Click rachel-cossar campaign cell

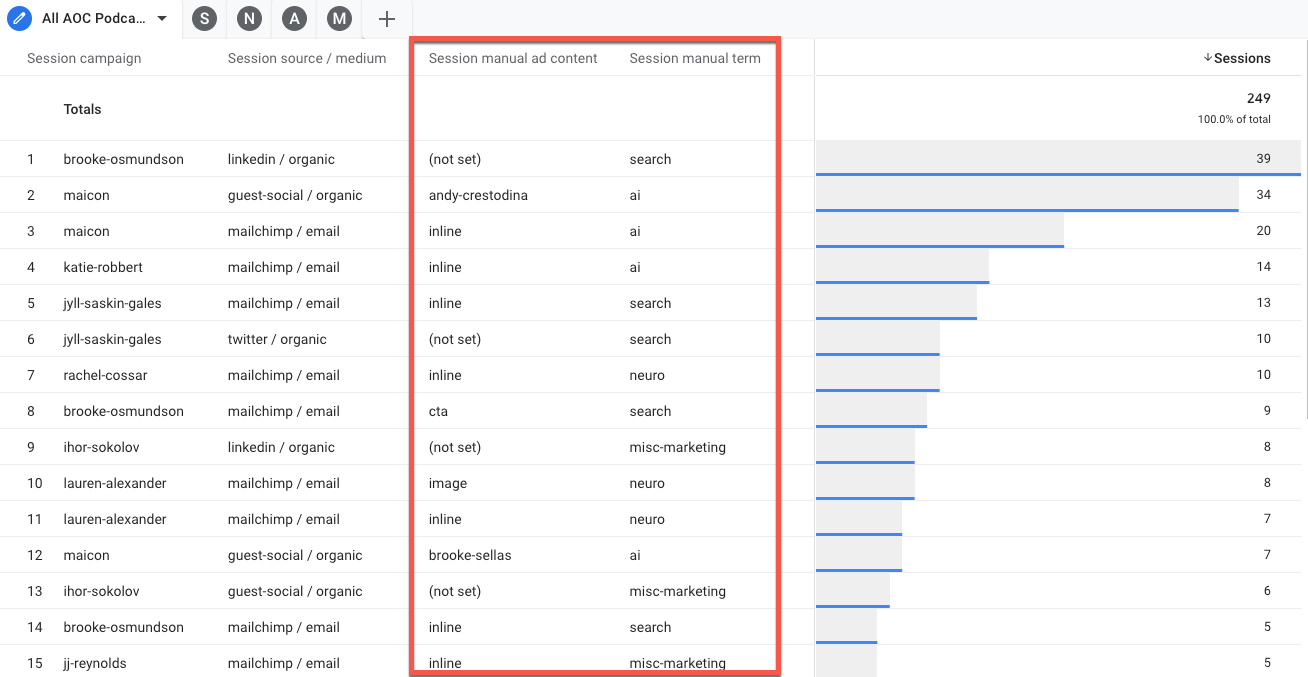[x=105, y=375]
